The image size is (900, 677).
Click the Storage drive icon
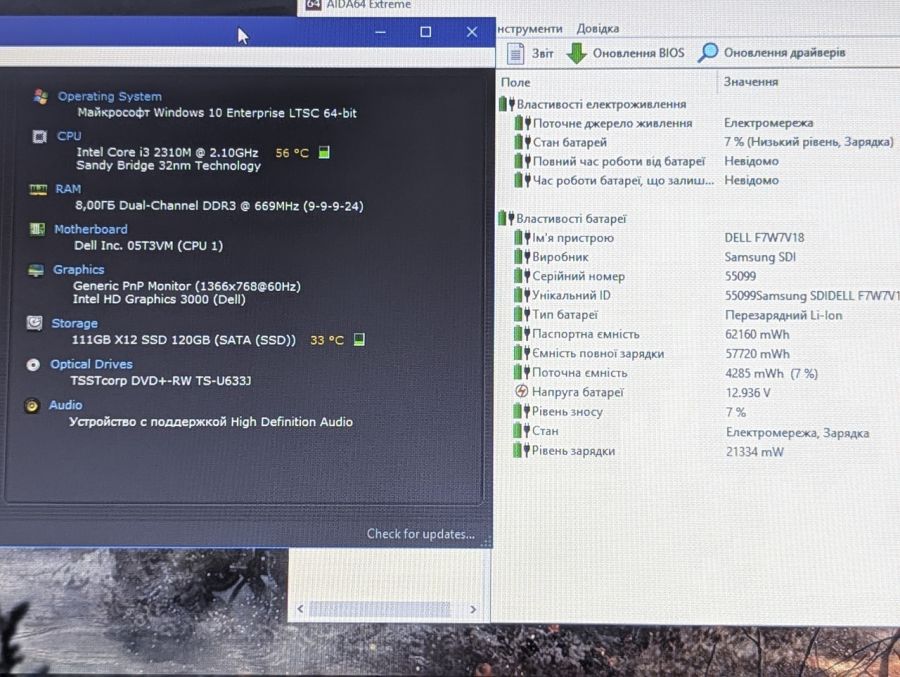34,323
